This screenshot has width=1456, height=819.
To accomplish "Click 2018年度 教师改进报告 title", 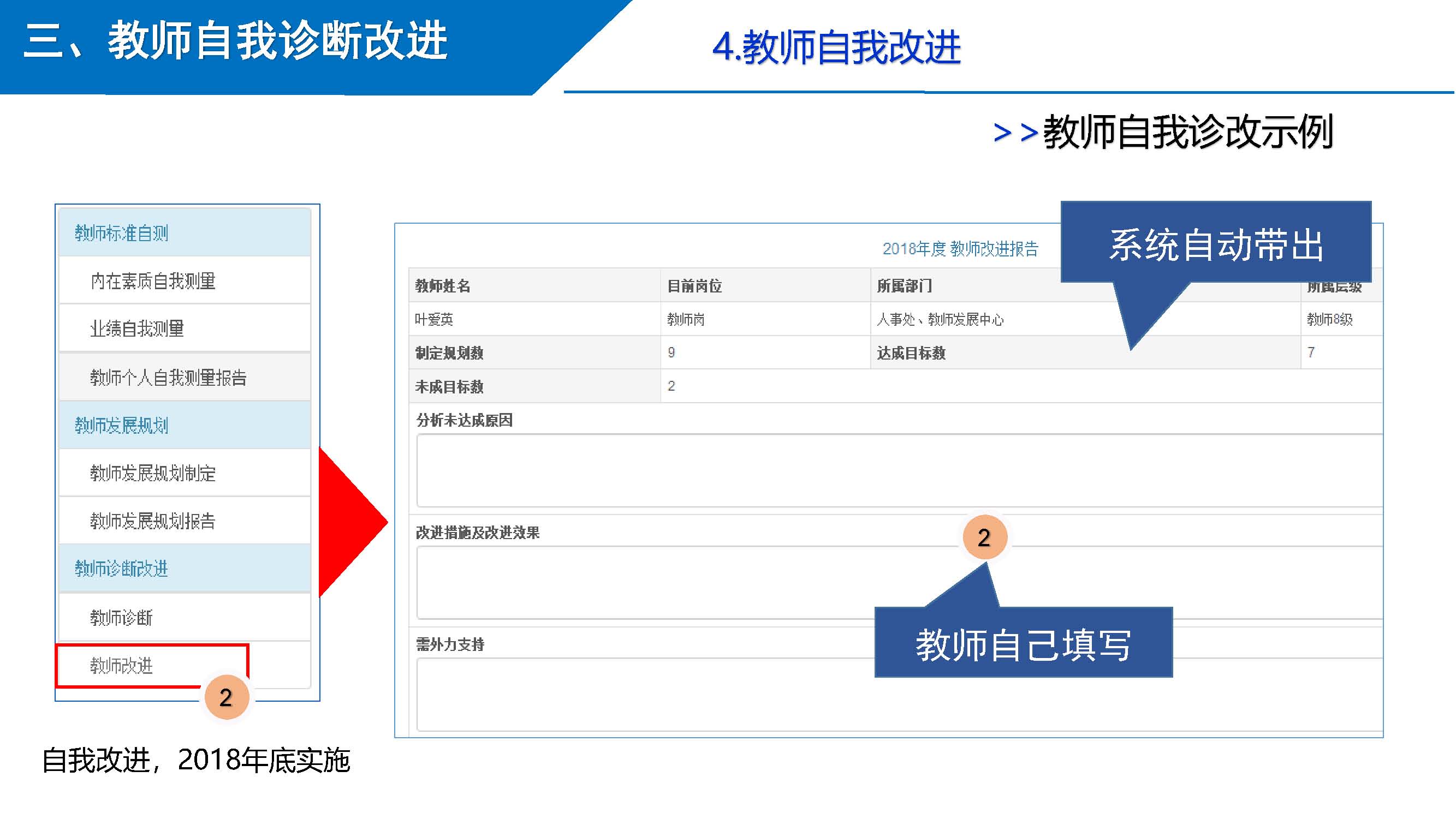I will [960, 248].
